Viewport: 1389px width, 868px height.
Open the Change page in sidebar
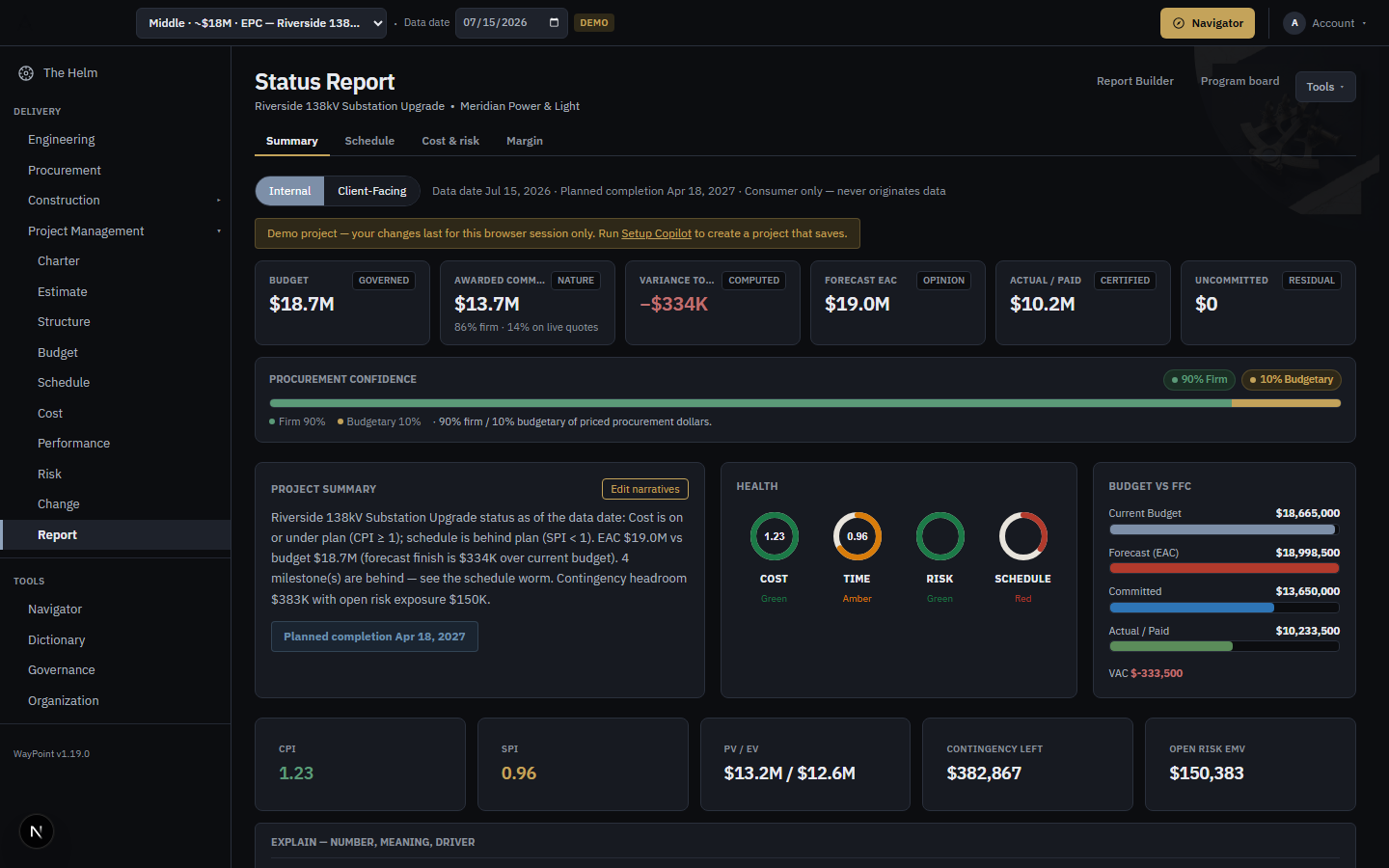coord(59,504)
